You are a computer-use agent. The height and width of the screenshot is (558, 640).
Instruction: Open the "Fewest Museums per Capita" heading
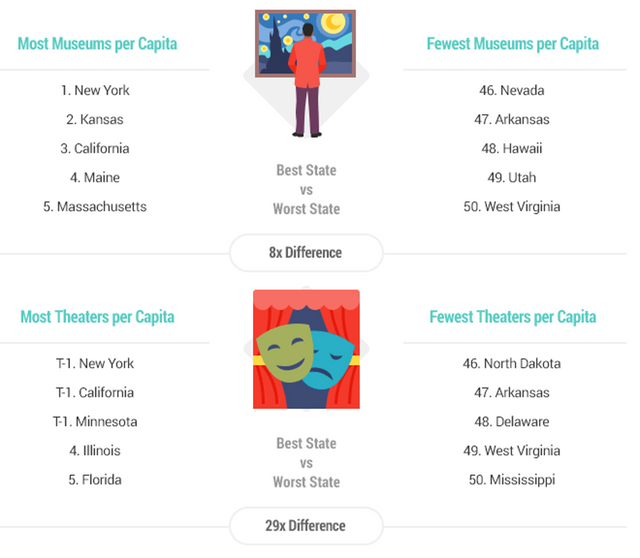pos(513,44)
